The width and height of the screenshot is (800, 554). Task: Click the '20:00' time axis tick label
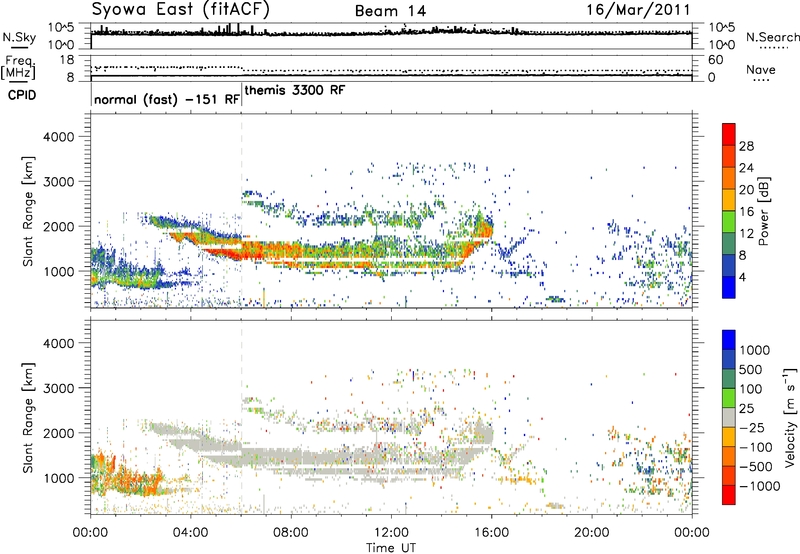pos(591,533)
